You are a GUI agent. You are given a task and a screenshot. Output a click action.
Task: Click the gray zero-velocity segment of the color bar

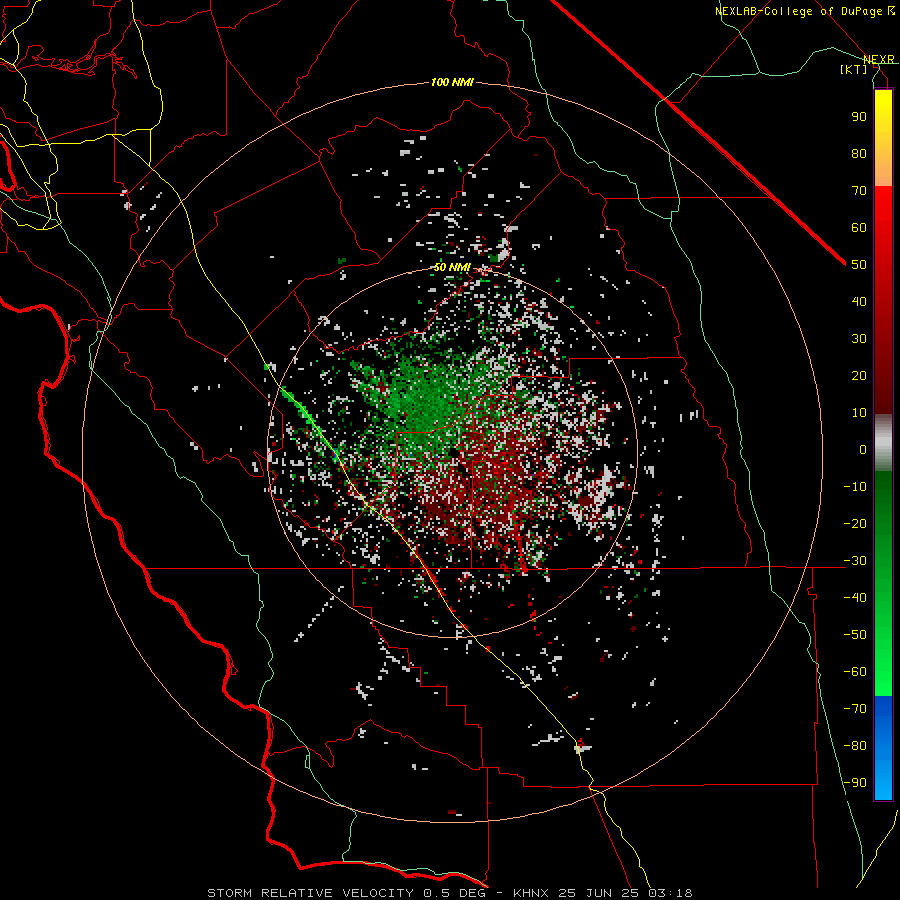[883, 443]
